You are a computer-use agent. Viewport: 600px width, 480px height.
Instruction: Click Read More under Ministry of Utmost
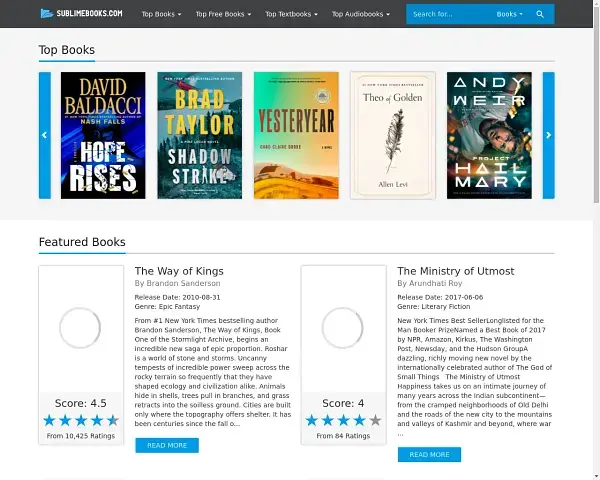428,454
